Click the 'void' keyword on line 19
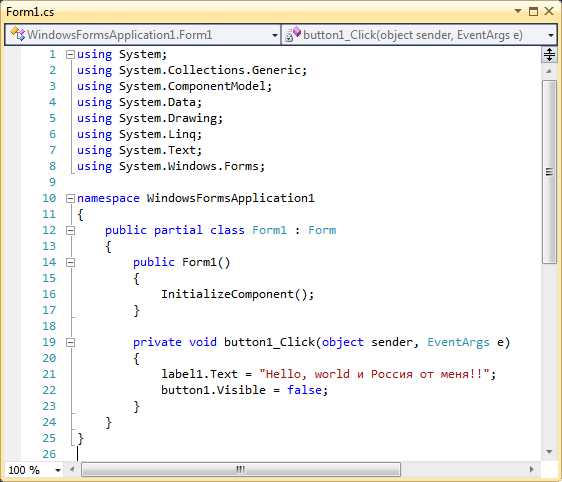562x482 pixels. [x=203, y=343]
